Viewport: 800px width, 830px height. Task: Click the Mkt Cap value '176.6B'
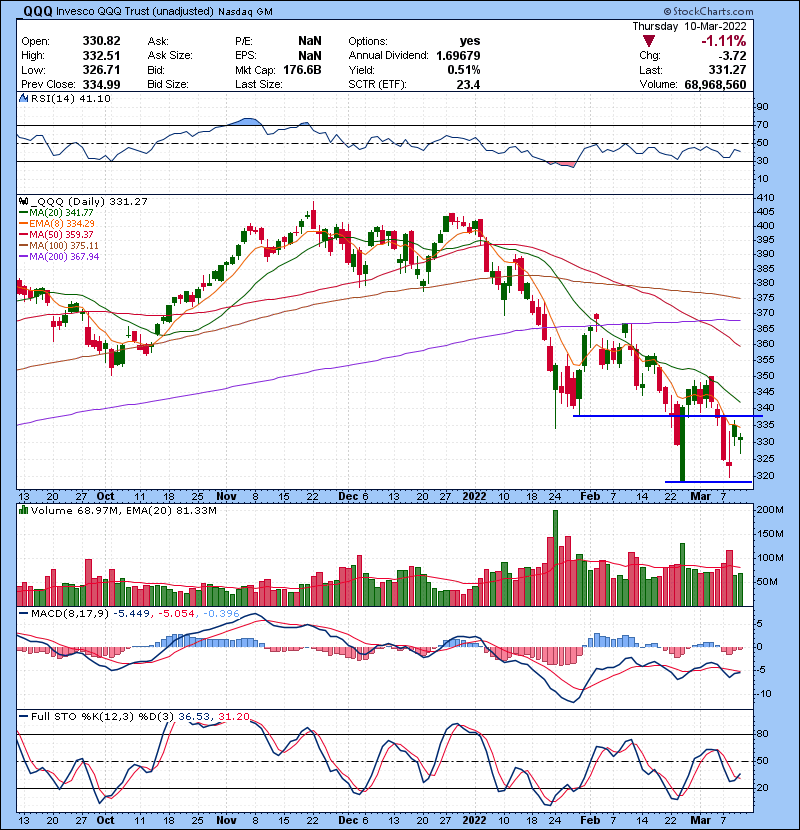[302, 70]
